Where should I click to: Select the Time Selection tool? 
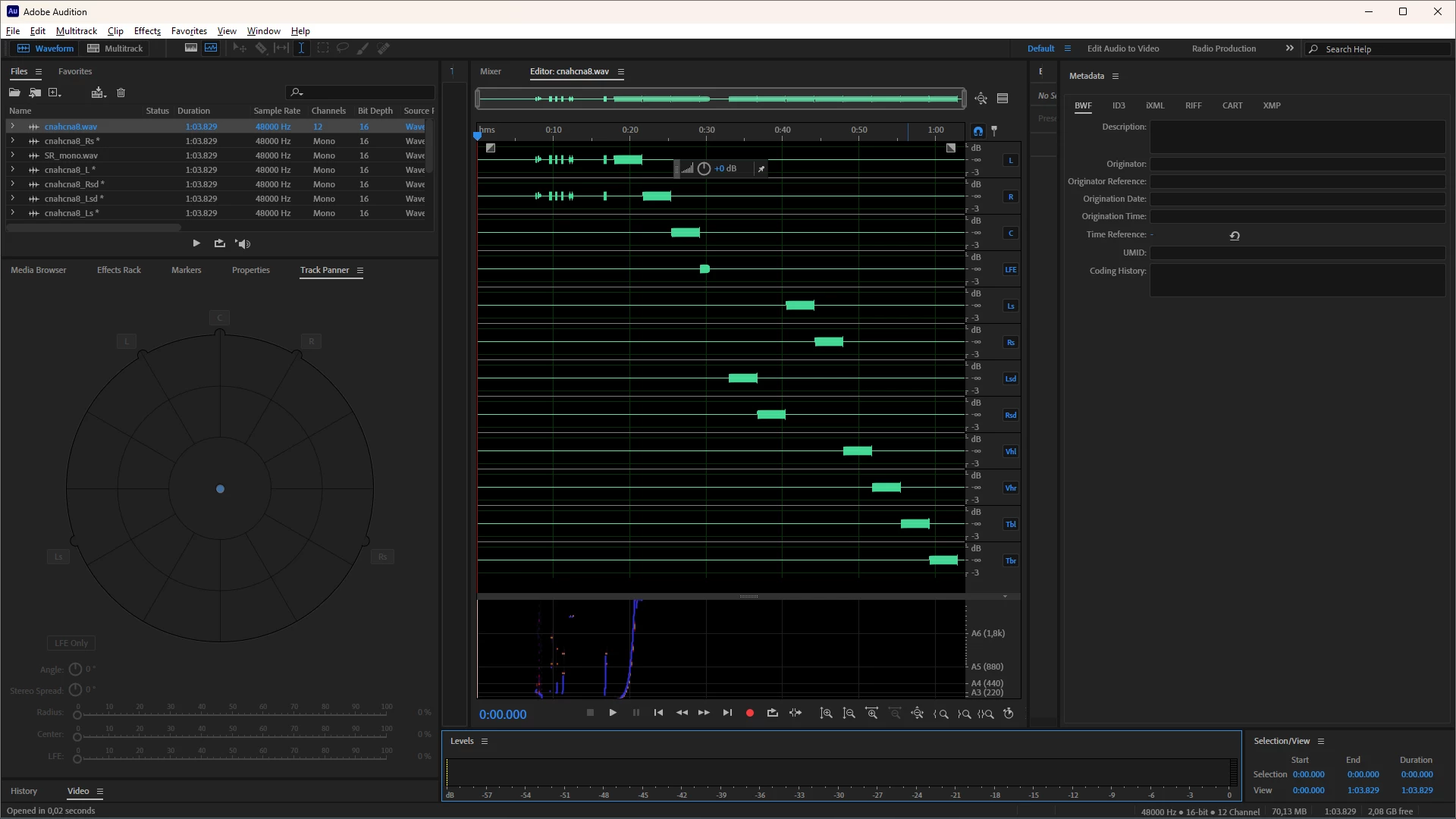(301, 48)
